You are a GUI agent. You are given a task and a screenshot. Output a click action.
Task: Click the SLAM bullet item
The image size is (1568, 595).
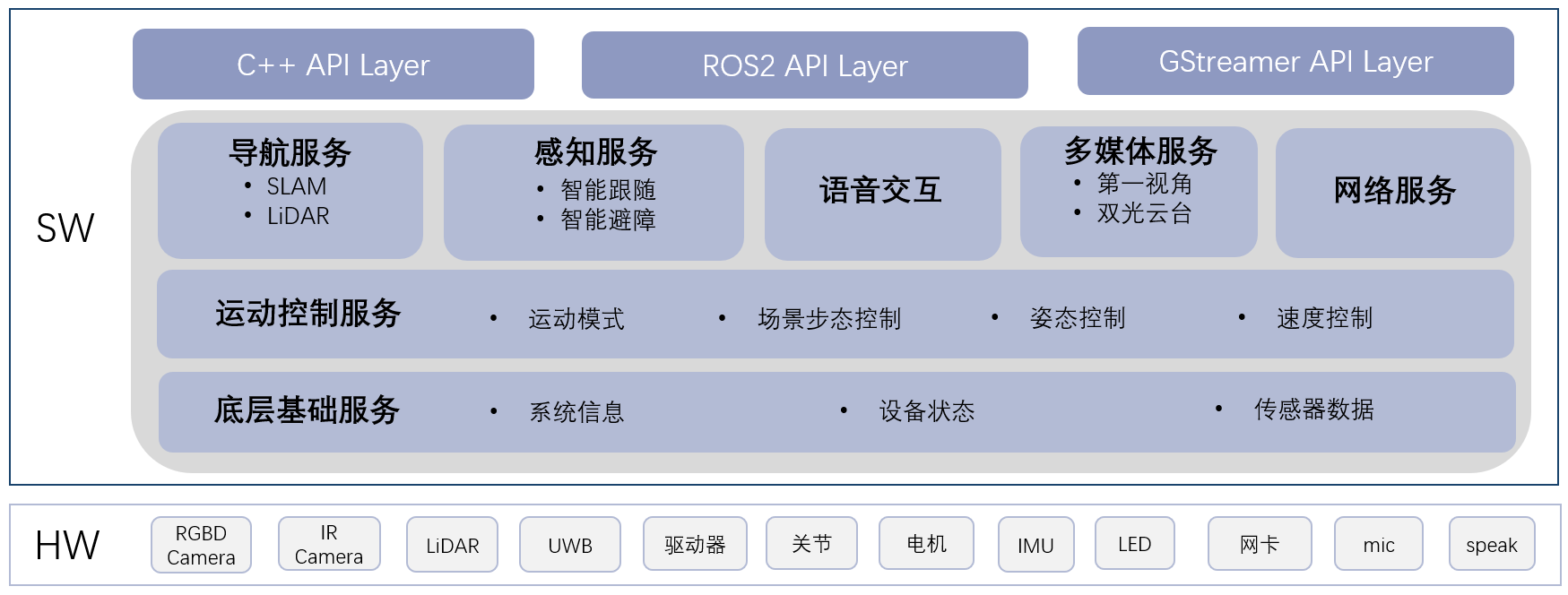coord(297,186)
